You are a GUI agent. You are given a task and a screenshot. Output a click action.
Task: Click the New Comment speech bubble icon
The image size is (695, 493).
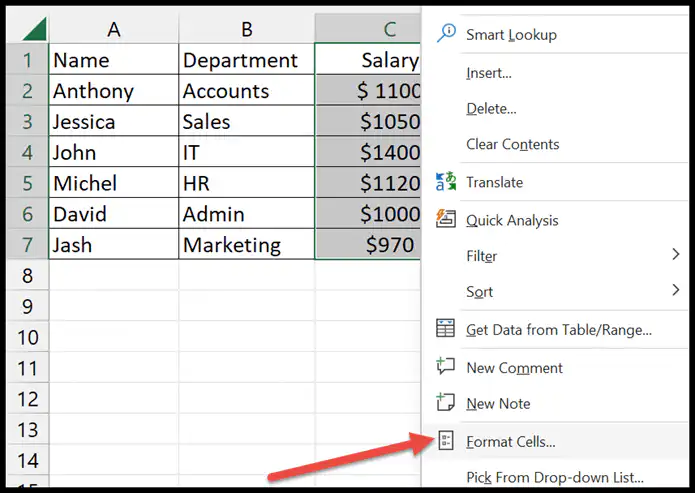[445, 367]
